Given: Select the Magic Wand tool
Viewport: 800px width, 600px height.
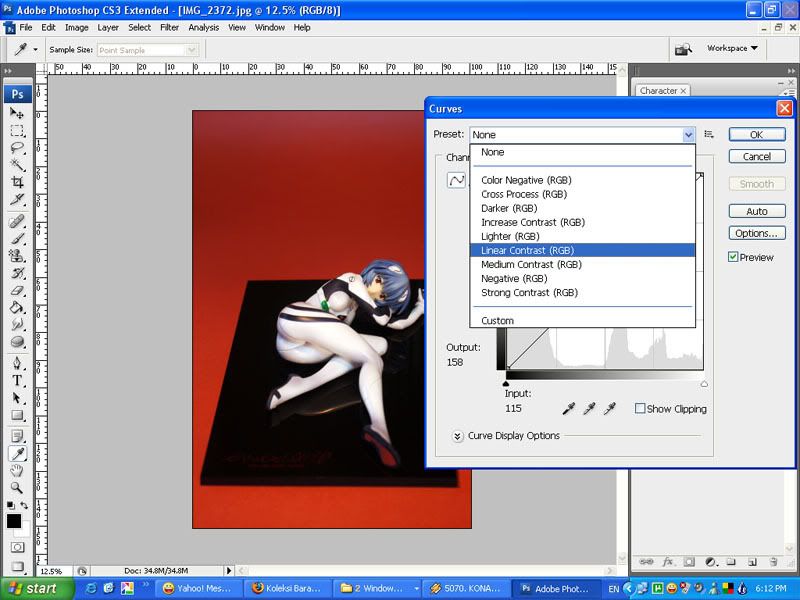Looking at the screenshot, I should [x=17, y=165].
